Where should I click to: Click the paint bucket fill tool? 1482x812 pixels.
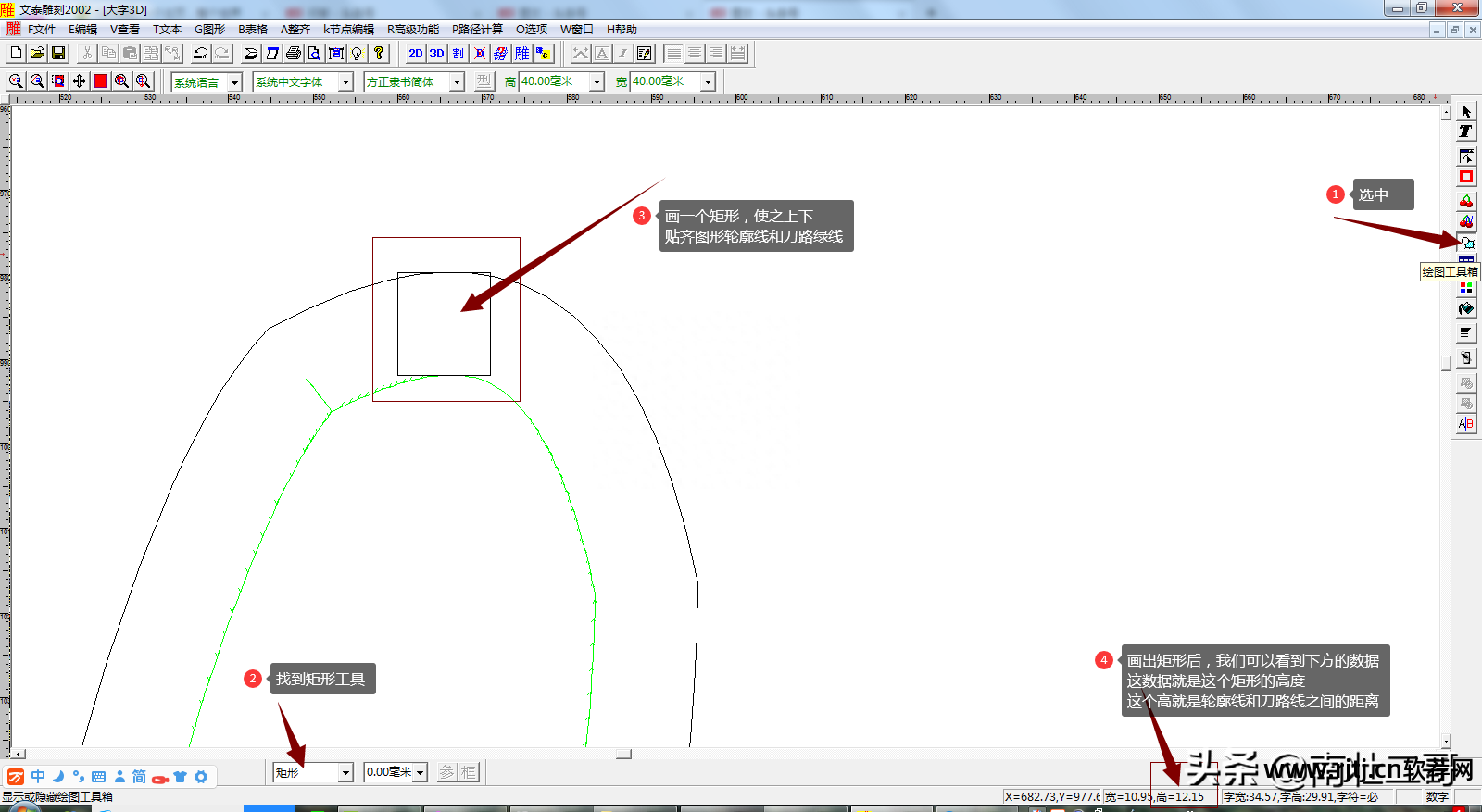point(1466,309)
